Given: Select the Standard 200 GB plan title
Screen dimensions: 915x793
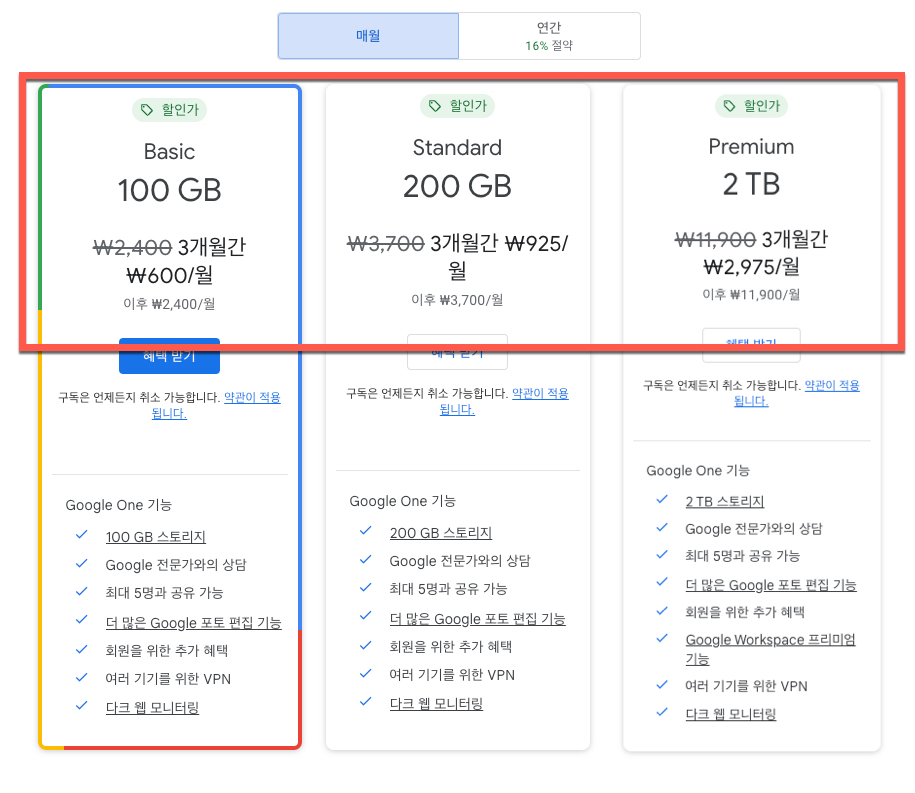Looking at the screenshot, I should (x=457, y=169).
